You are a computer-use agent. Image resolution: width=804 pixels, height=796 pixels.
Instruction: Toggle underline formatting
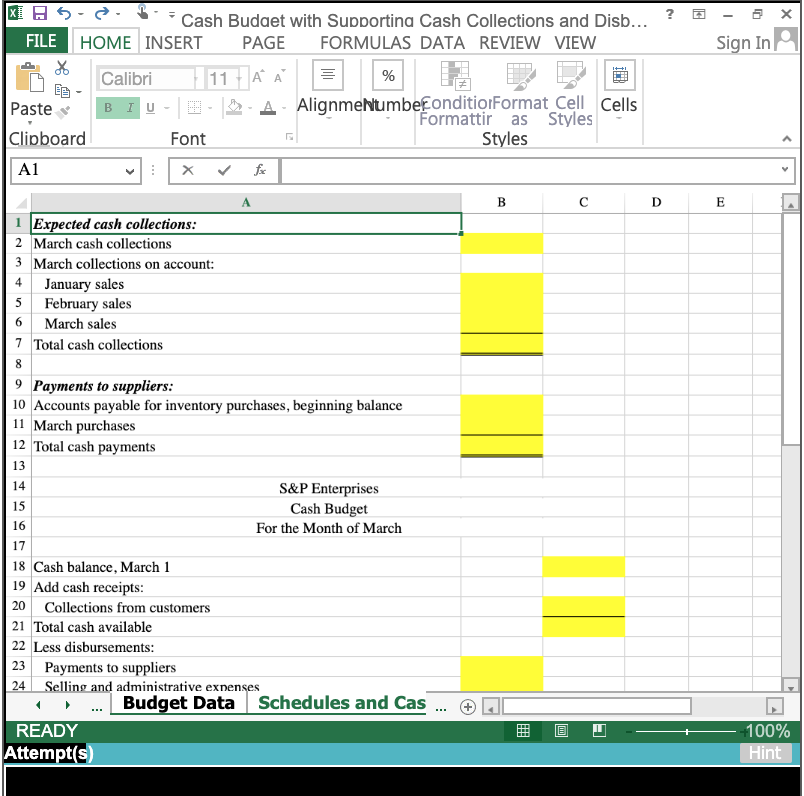pos(149,107)
